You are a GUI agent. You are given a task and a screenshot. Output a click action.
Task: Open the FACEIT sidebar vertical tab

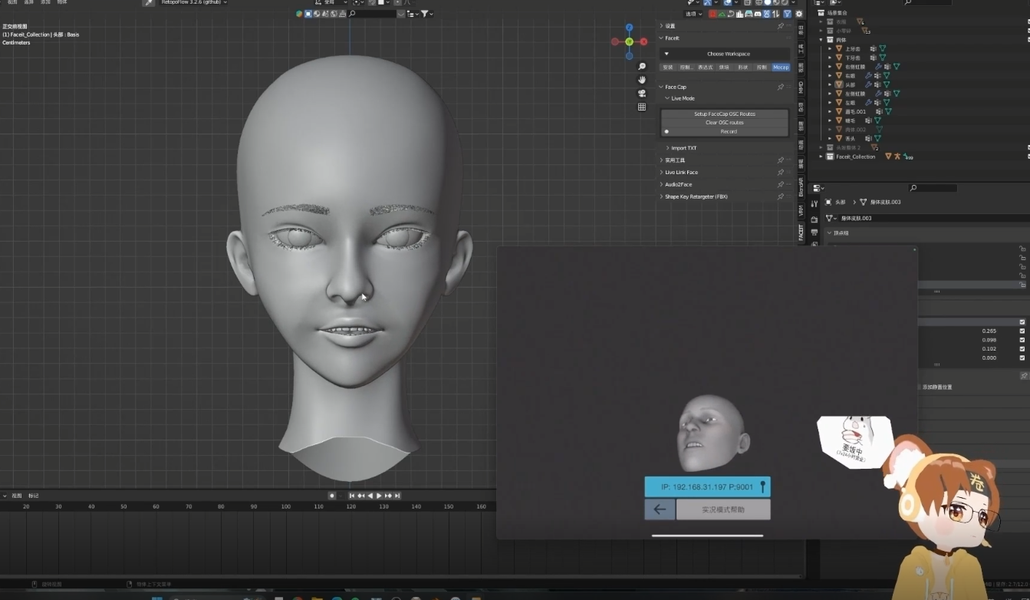click(x=800, y=232)
